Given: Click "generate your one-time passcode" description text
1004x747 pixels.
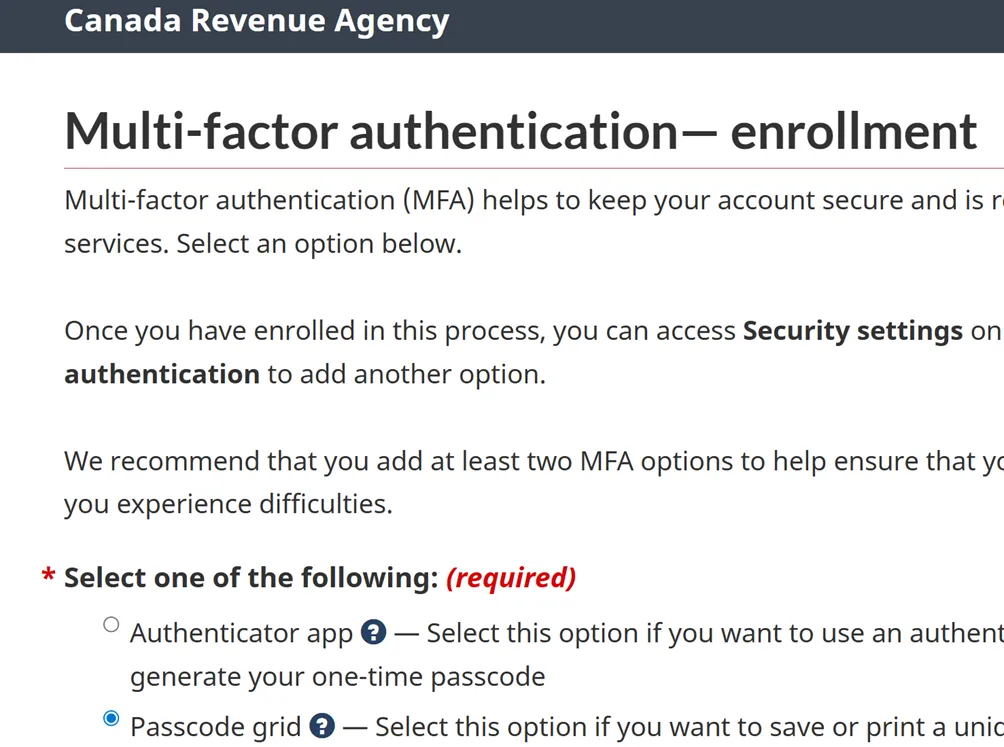Looking at the screenshot, I should [x=337, y=677].
